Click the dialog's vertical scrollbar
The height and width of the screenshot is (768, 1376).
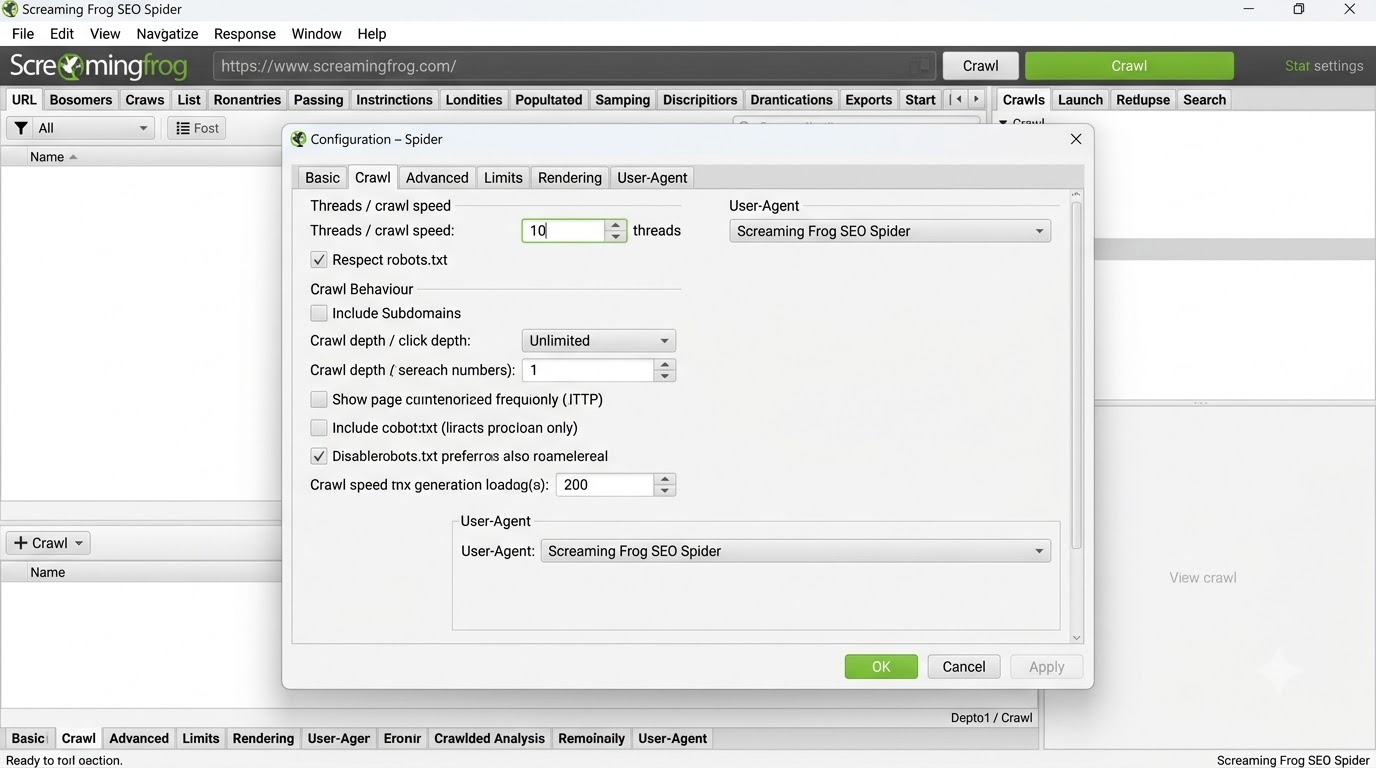[x=1076, y=376]
